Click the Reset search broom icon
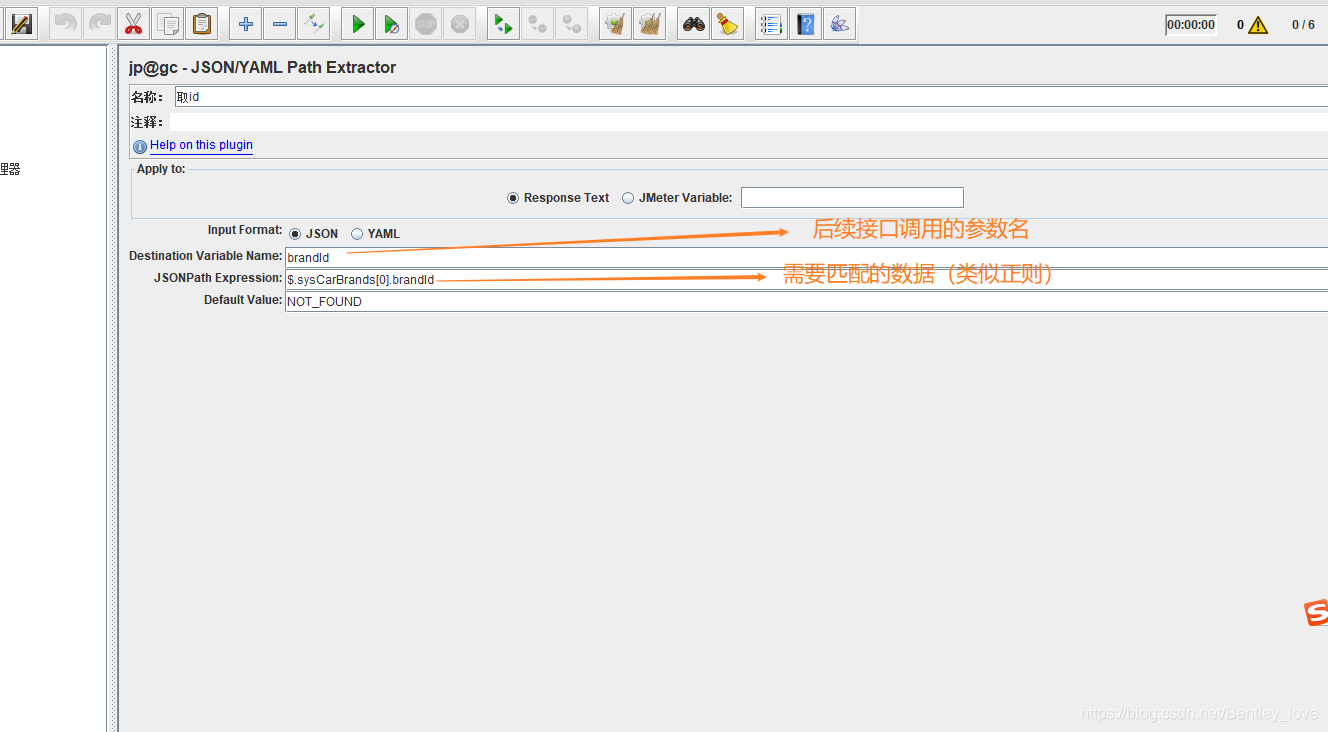The image size is (1328, 732). tap(728, 24)
